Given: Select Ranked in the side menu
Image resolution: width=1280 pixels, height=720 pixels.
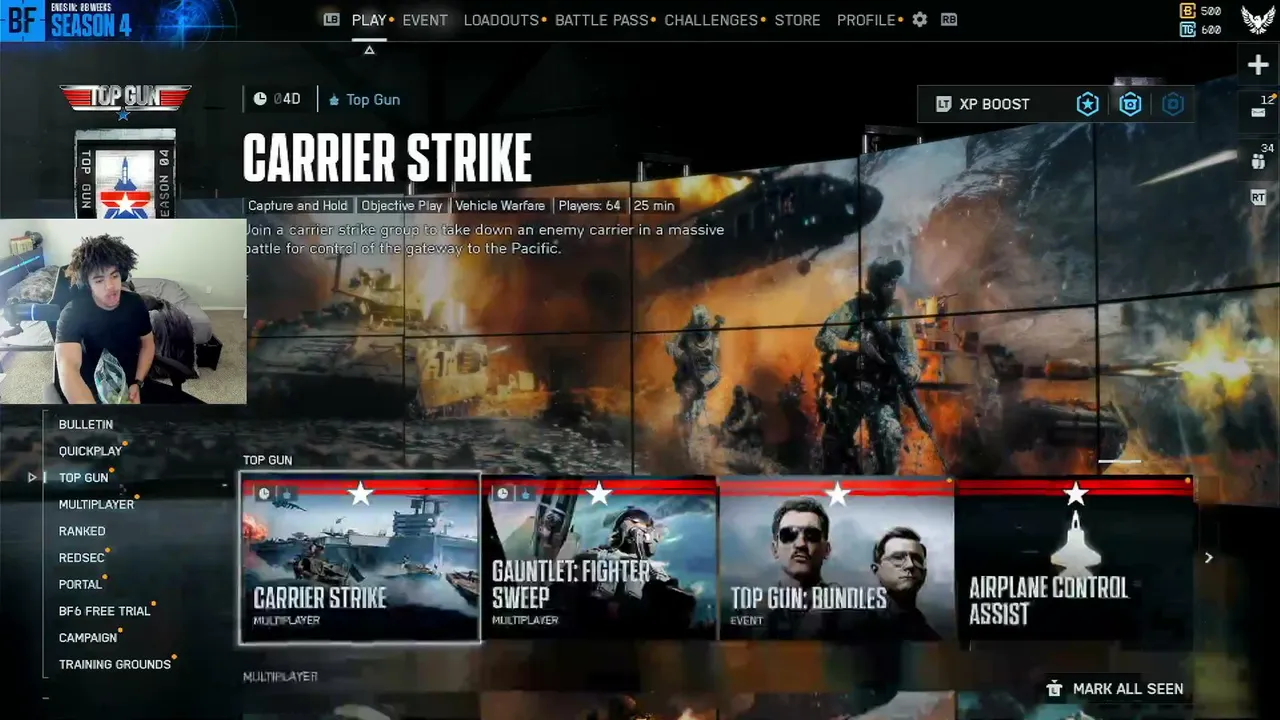Looking at the screenshot, I should click(82, 531).
